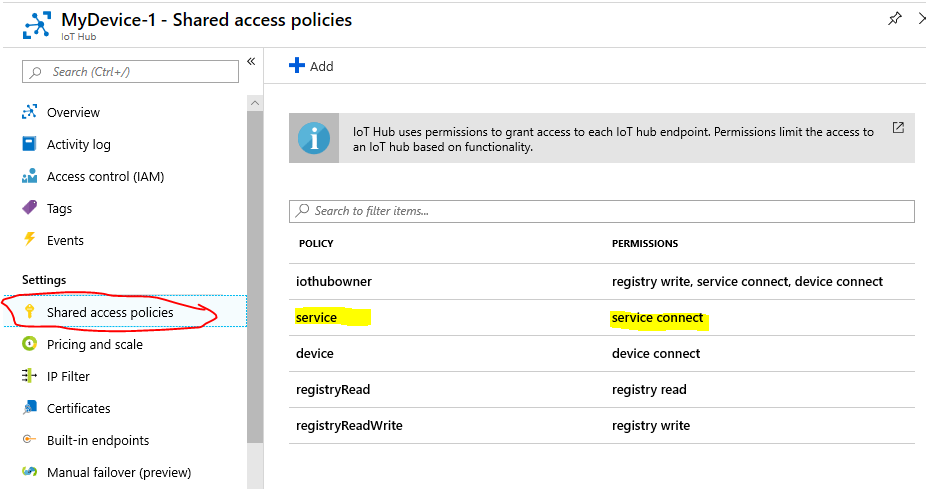926x489 pixels.
Task: Click iothubowner's permissions cell text
Action: point(747,282)
